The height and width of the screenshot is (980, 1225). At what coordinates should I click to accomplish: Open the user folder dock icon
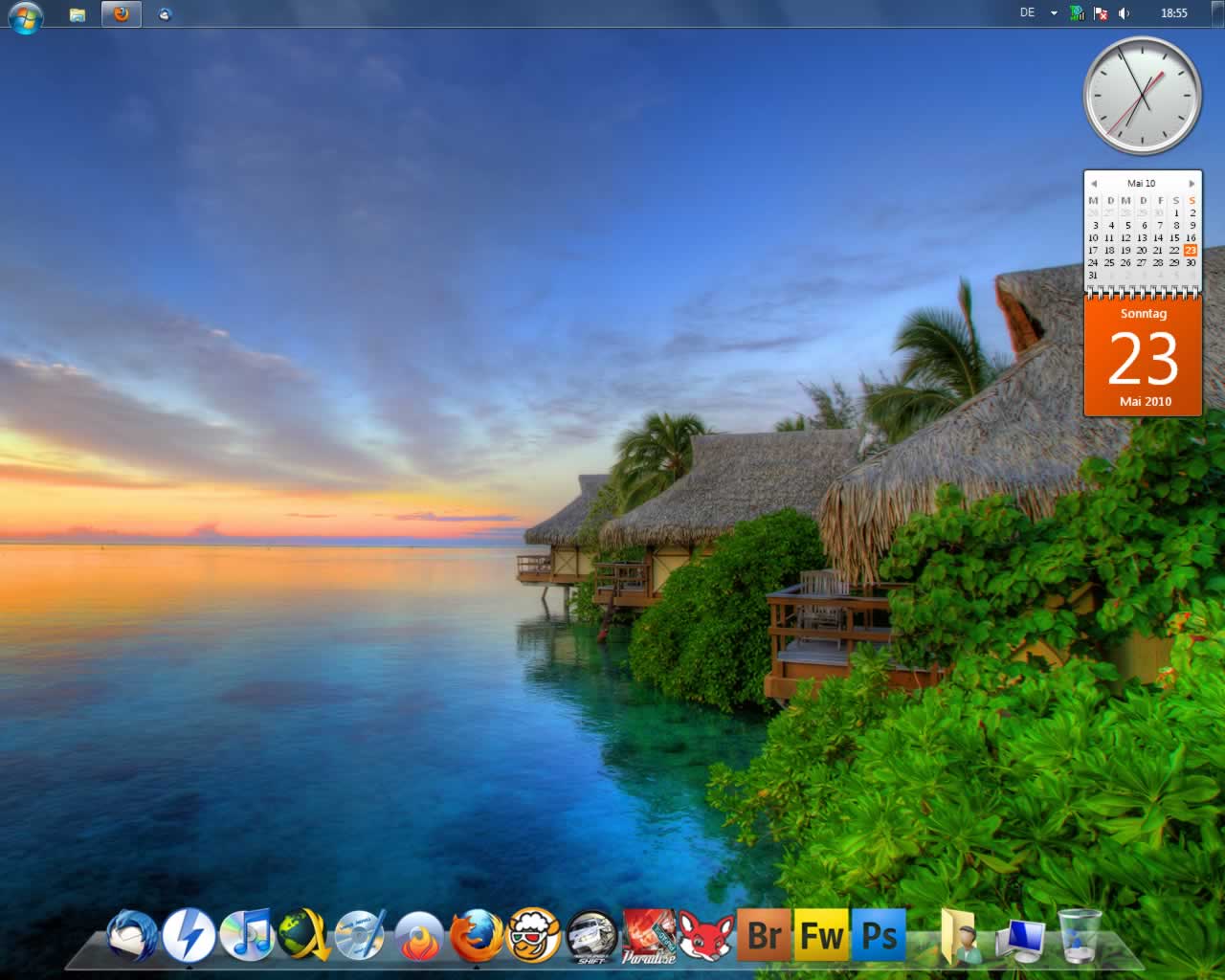click(x=960, y=937)
